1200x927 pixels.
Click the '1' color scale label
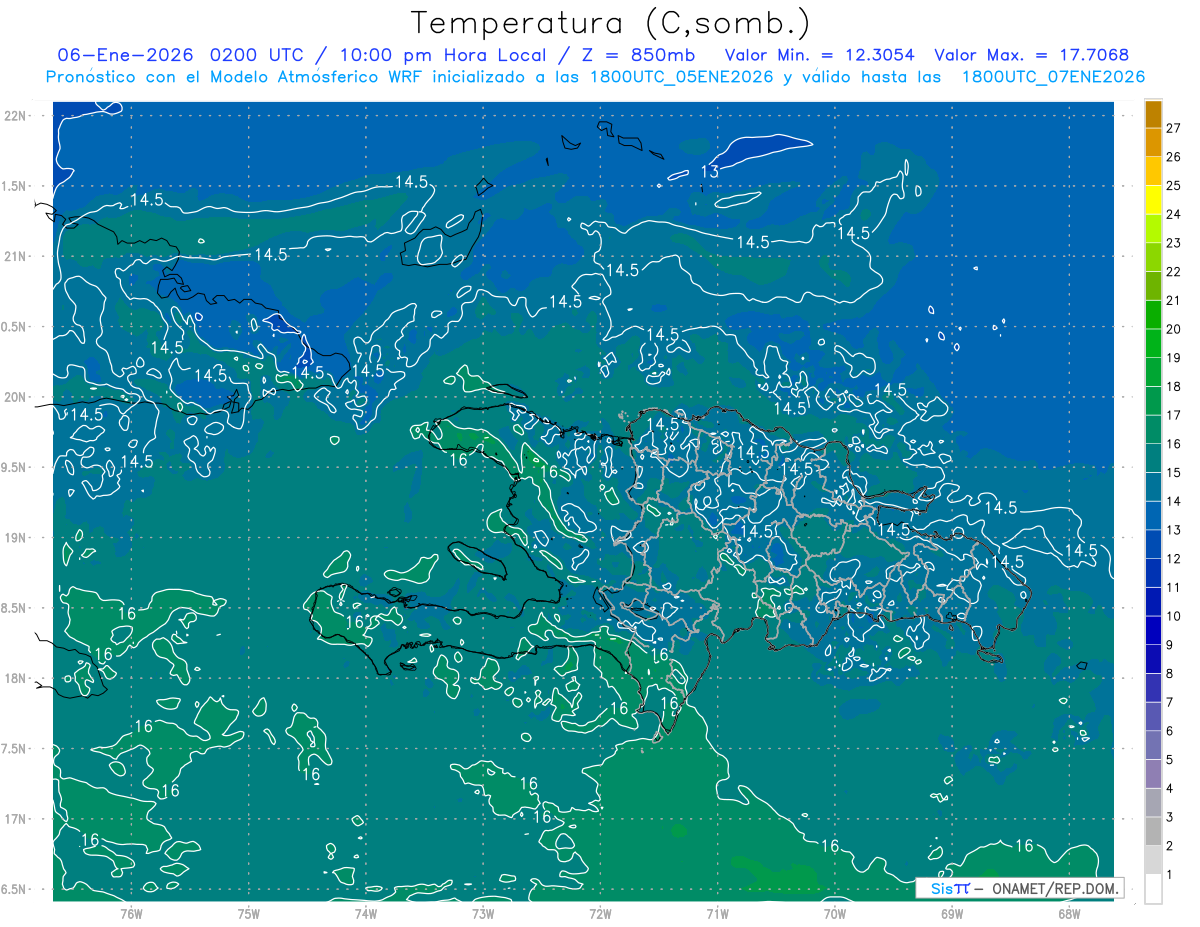point(1170,874)
